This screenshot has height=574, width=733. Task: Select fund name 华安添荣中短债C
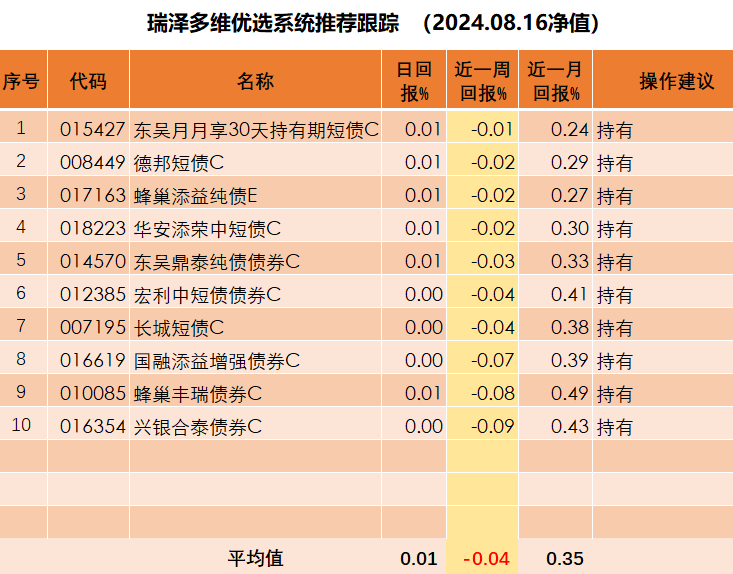(208, 229)
